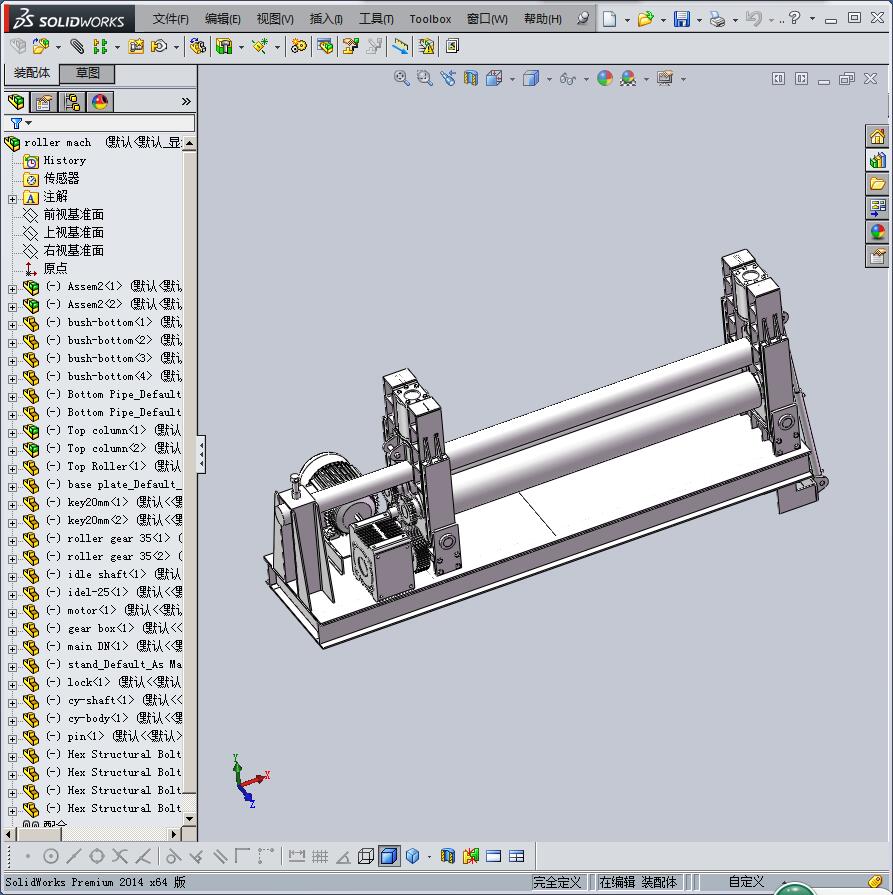Expand the motor<1> component node
This screenshot has width=893, height=895.
click(x=13, y=614)
